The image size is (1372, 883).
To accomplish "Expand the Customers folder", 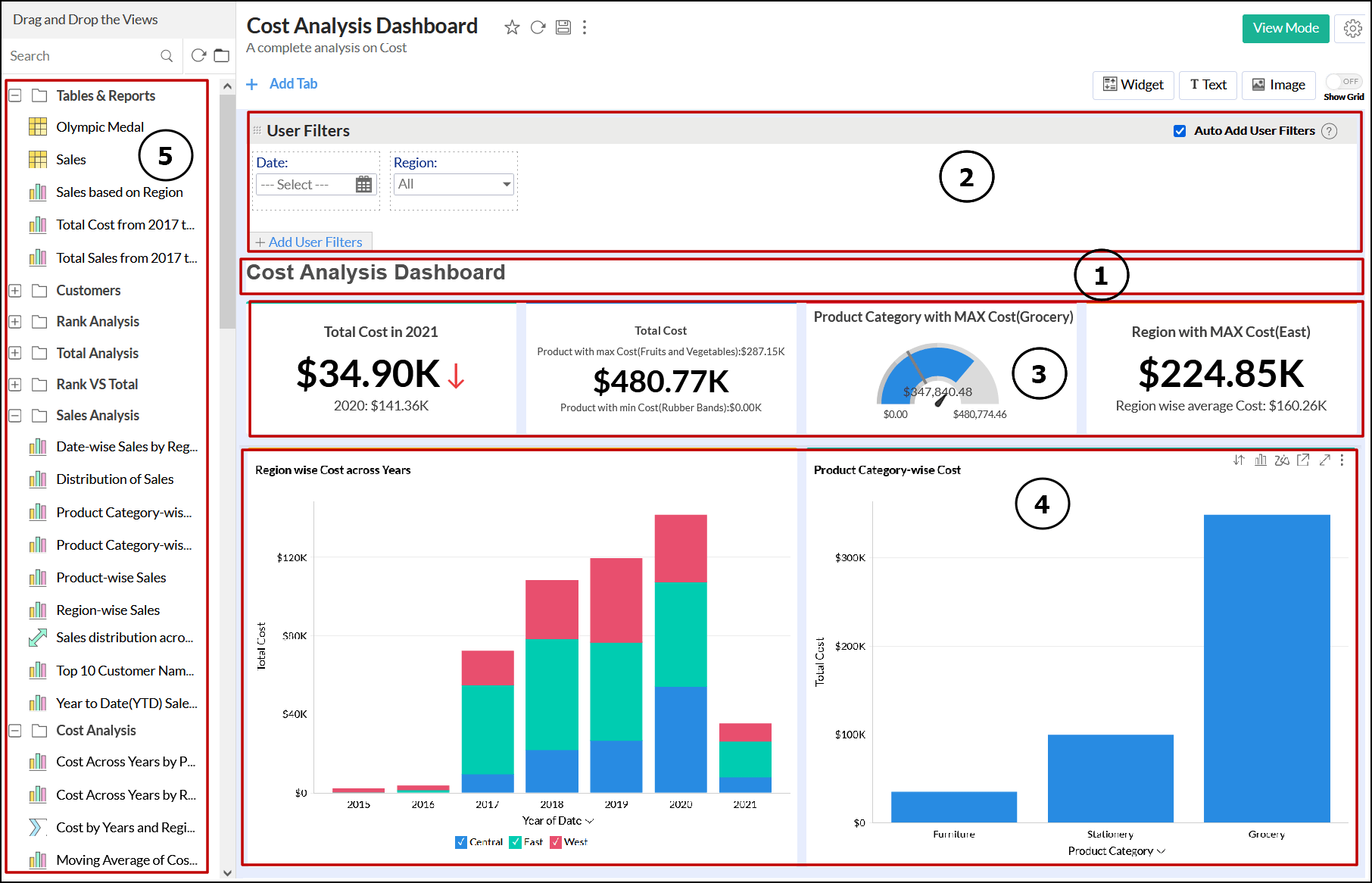I will (x=14, y=290).
